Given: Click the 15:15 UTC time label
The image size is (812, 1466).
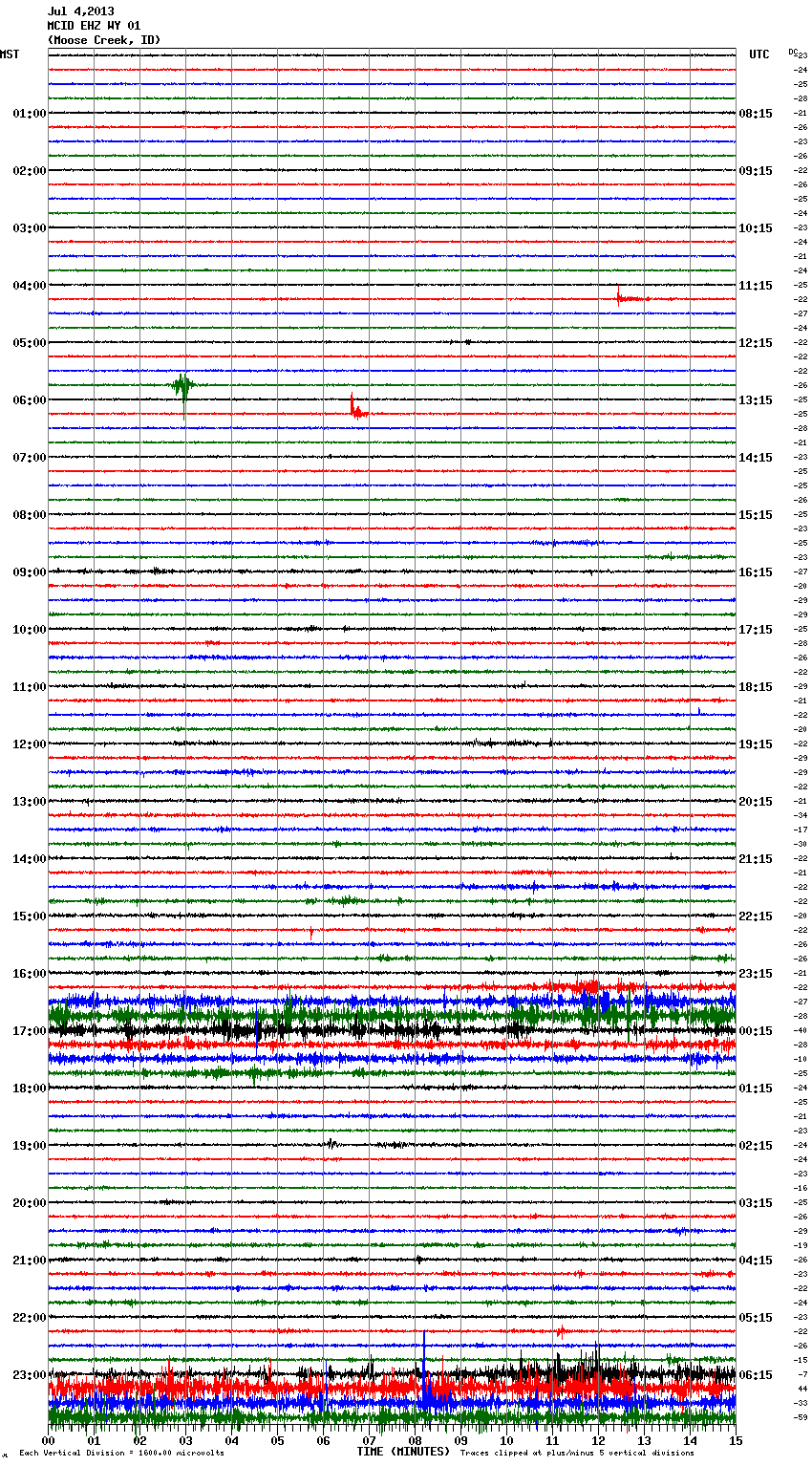Looking at the screenshot, I should 756,514.
